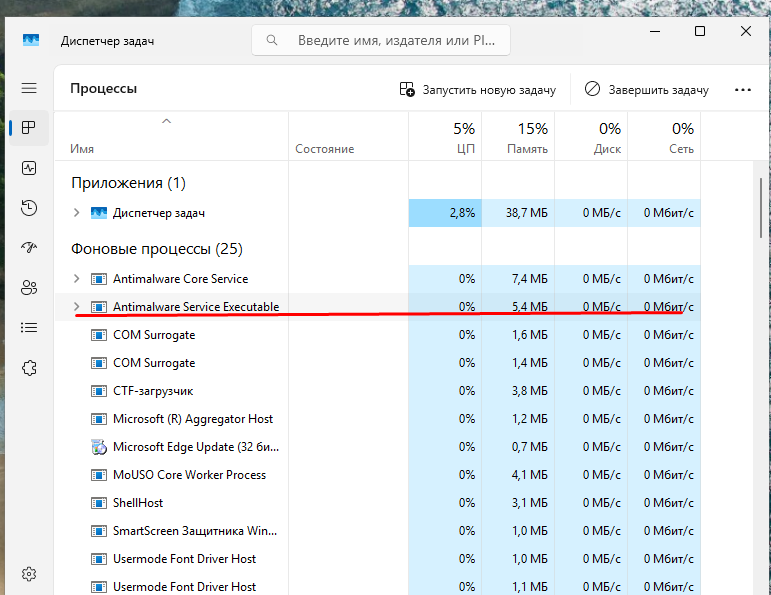
Task: Open the three-dots more options menu
Action: click(743, 90)
